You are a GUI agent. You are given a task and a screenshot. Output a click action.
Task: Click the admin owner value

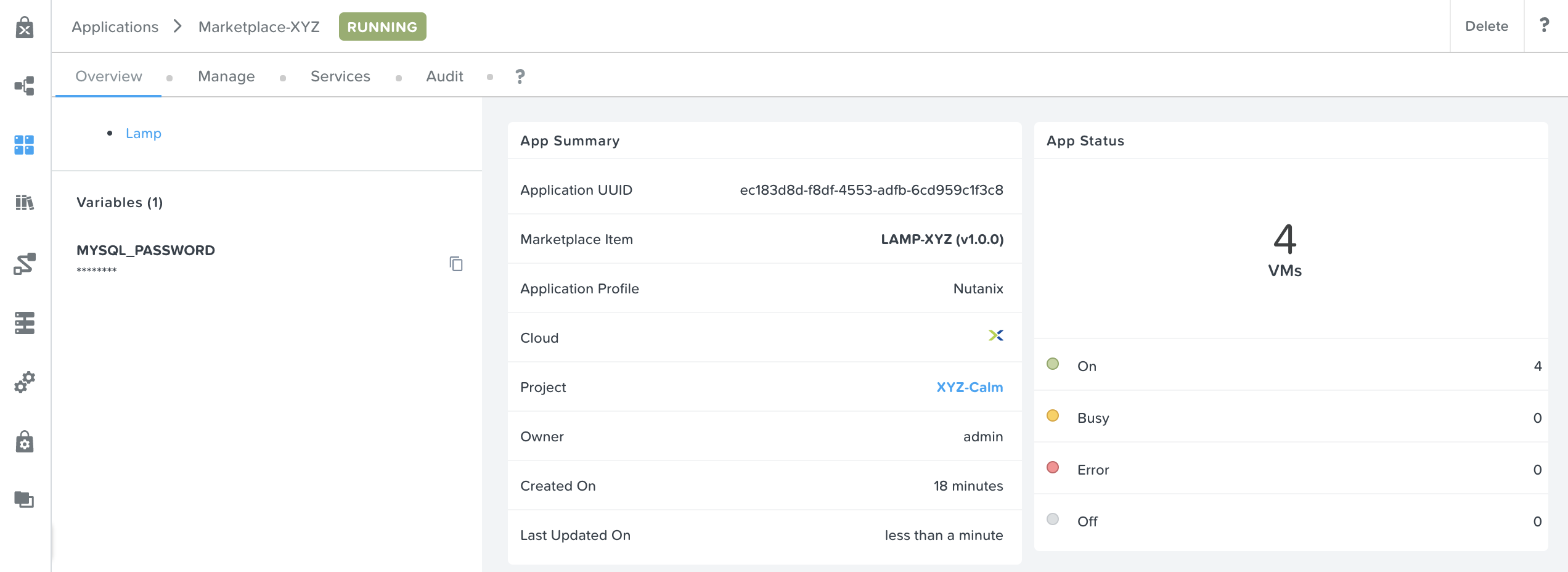[983, 436]
